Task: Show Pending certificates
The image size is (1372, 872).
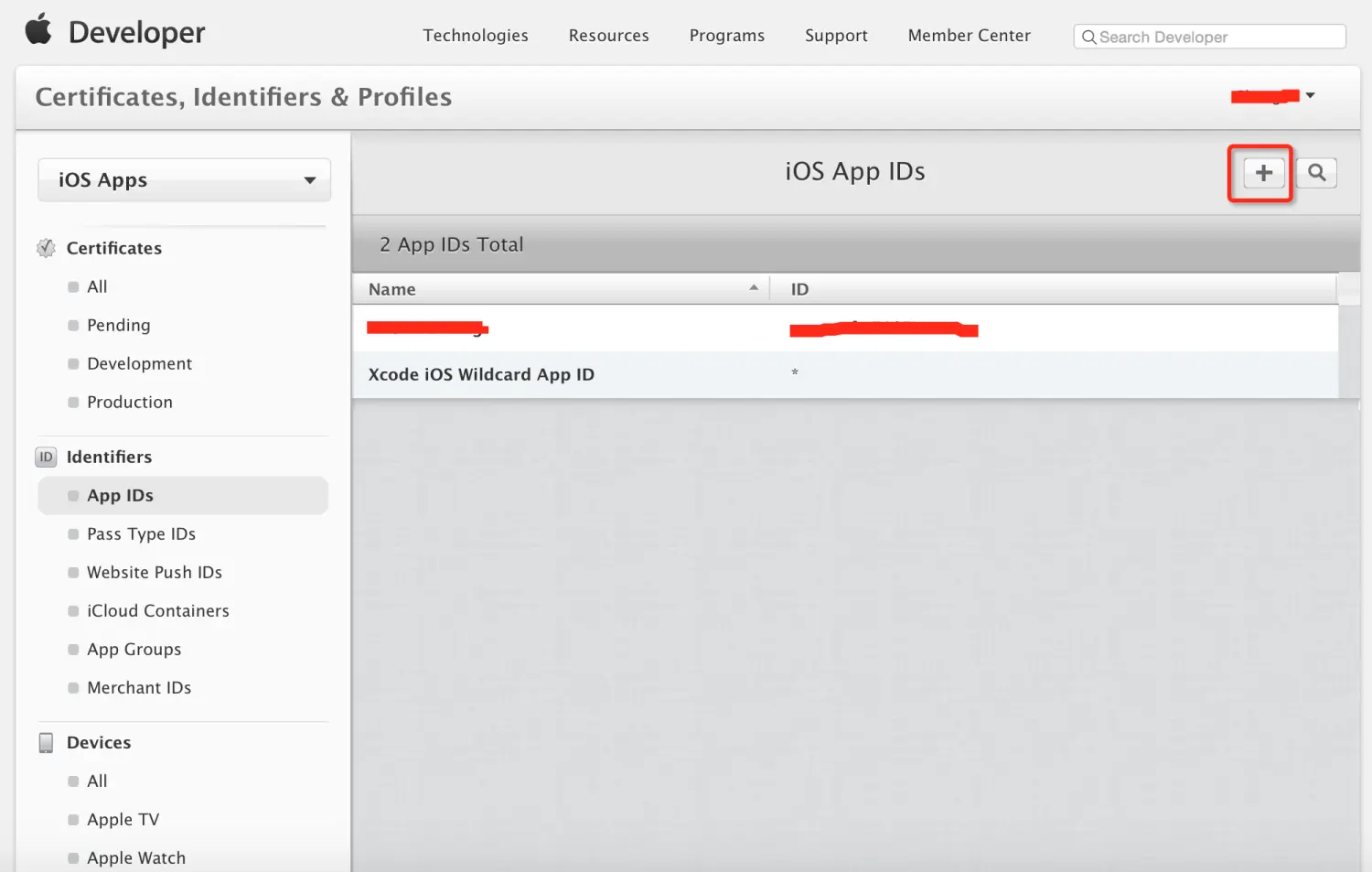Action: coord(118,325)
